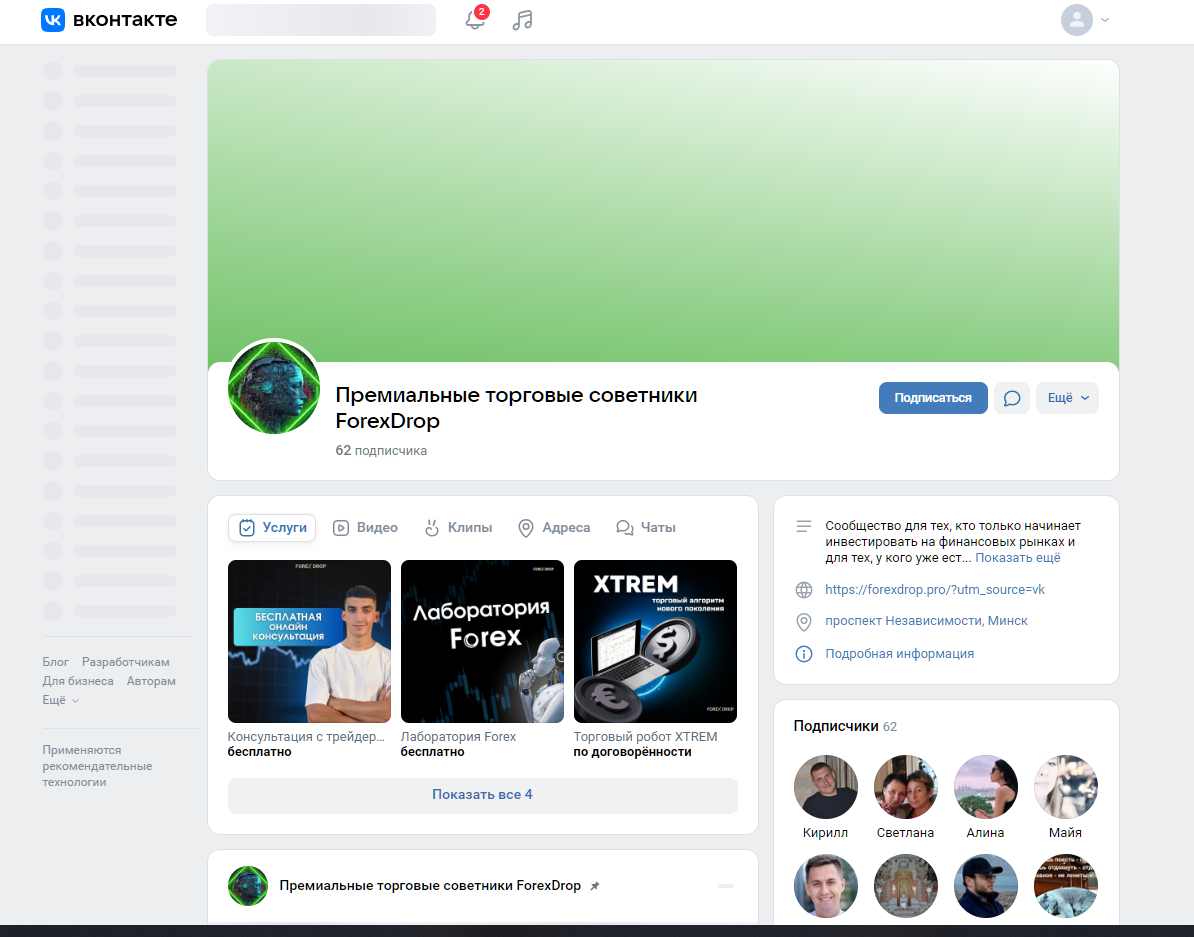
Task: Switch to the Адреса tab
Action: tap(554, 527)
